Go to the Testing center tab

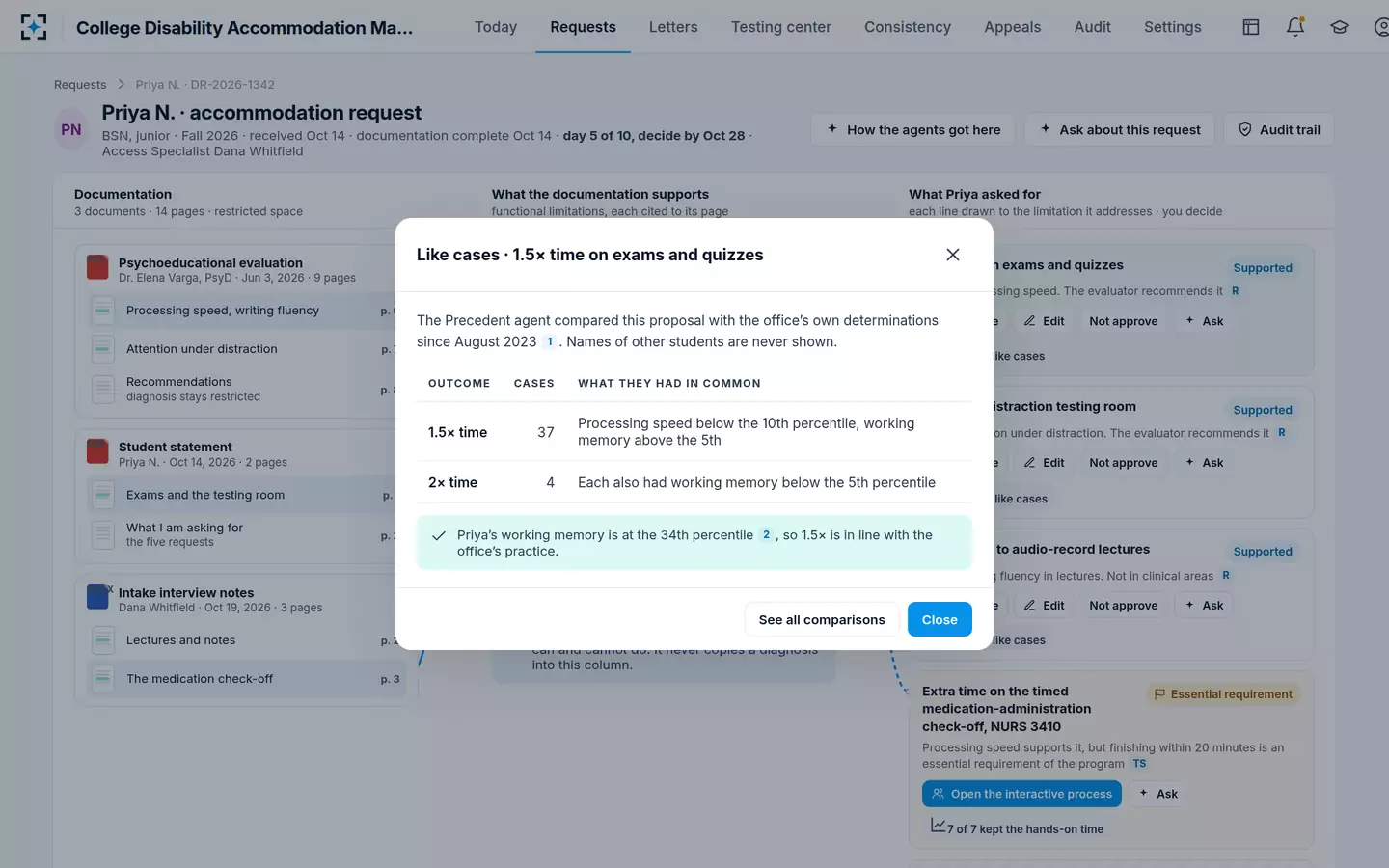point(781,27)
